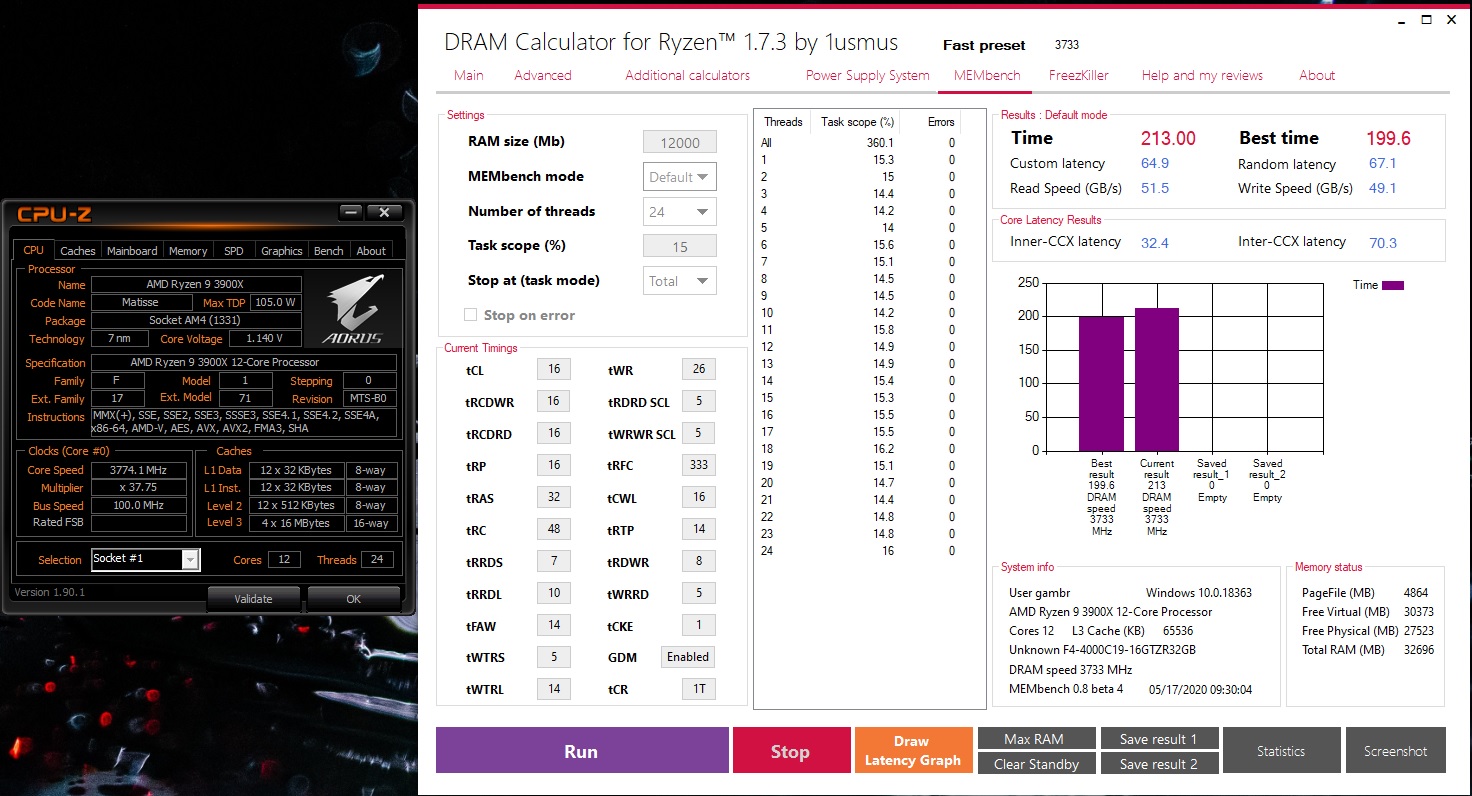Switch to Caches tab in CPU-Z
The image size is (1472, 796).
(x=78, y=251)
